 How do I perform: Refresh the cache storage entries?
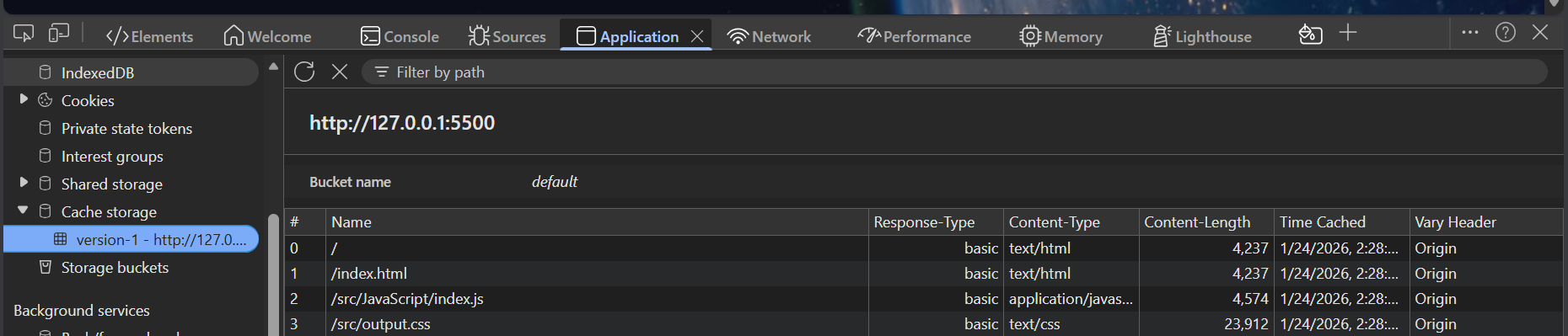point(304,72)
